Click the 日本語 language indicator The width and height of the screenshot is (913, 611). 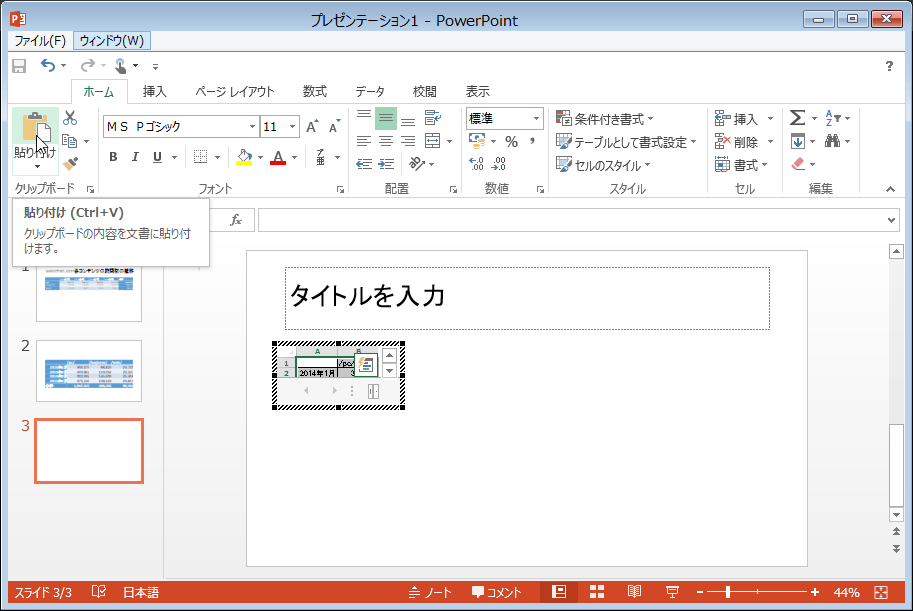tap(141, 592)
